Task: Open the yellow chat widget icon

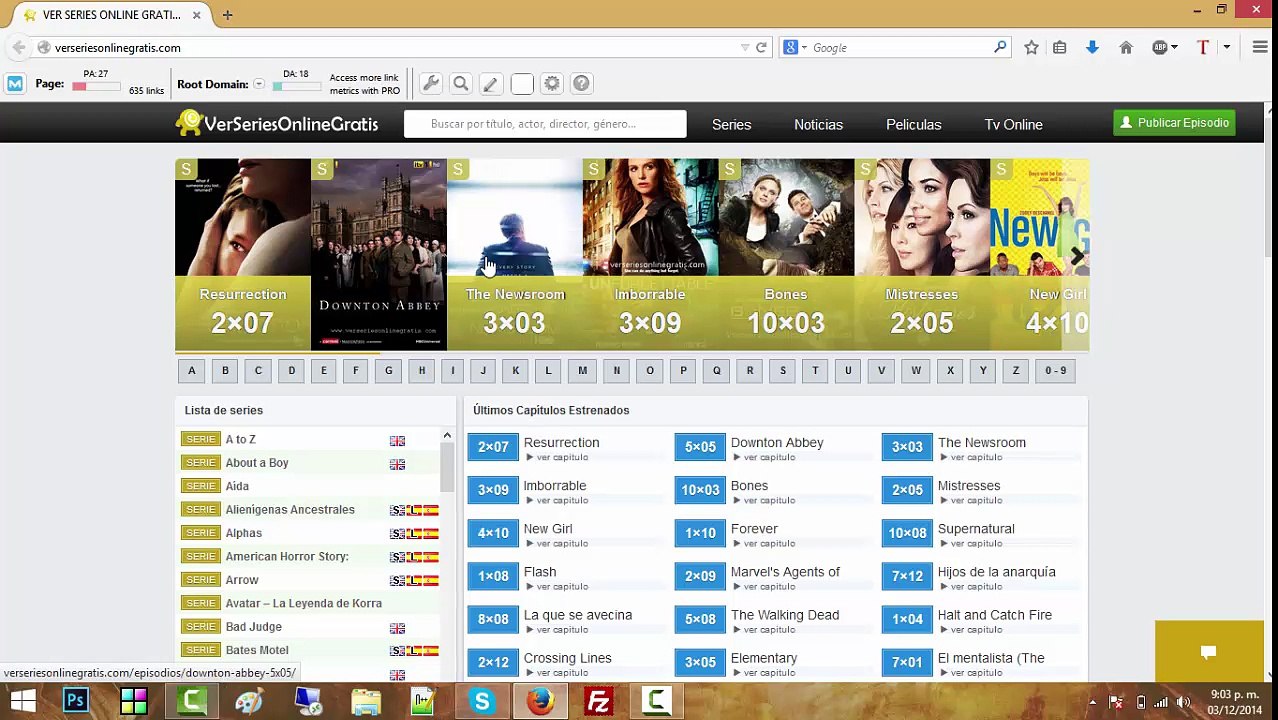Action: [1208, 652]
